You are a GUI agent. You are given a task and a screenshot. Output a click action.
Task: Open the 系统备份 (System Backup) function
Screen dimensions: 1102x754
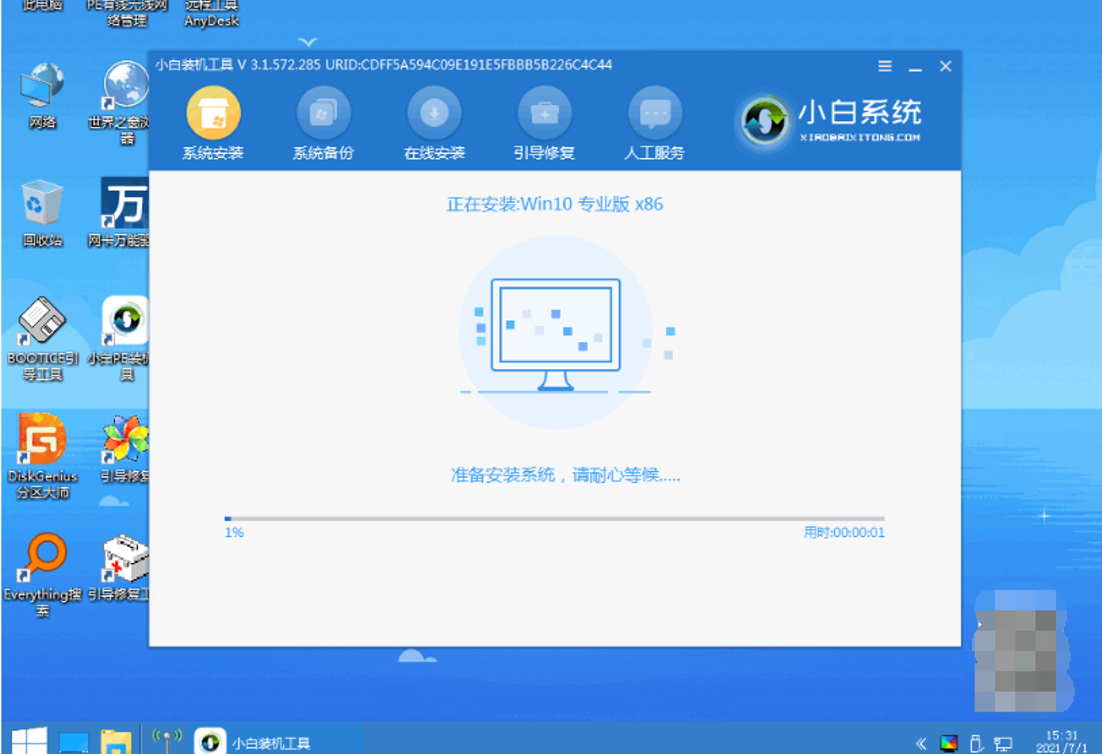(322, 118)
